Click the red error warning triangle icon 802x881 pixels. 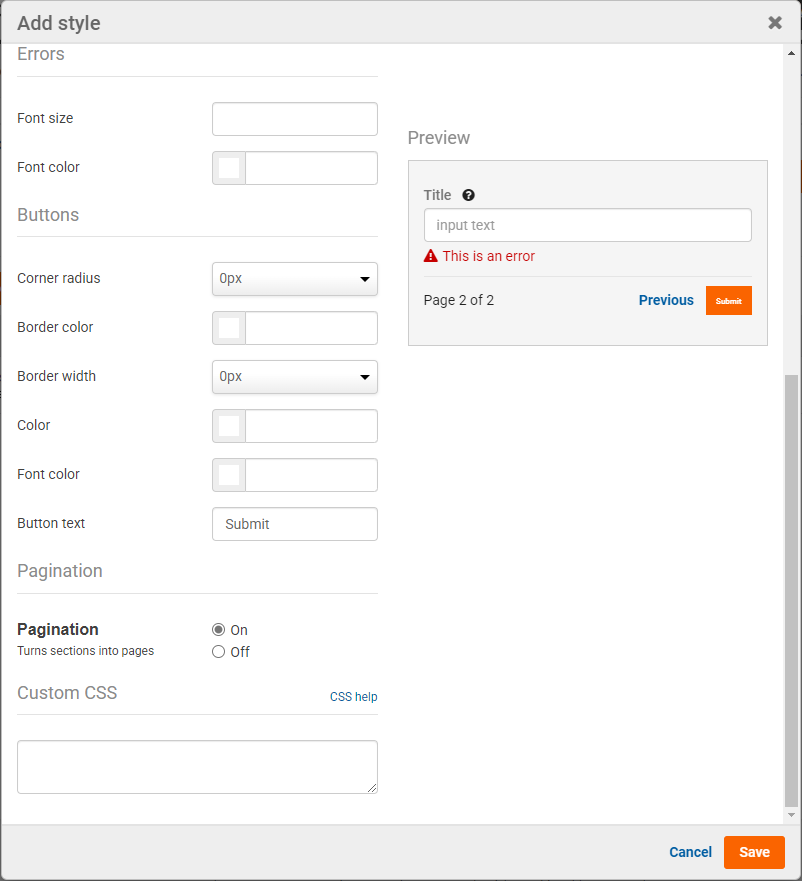pyautogui.click(x=431, y=256)
